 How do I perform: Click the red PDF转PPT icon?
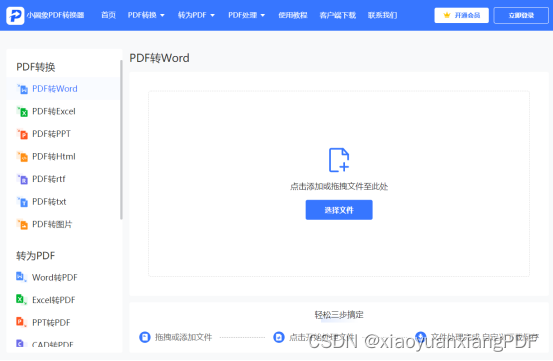coord(23,134)
